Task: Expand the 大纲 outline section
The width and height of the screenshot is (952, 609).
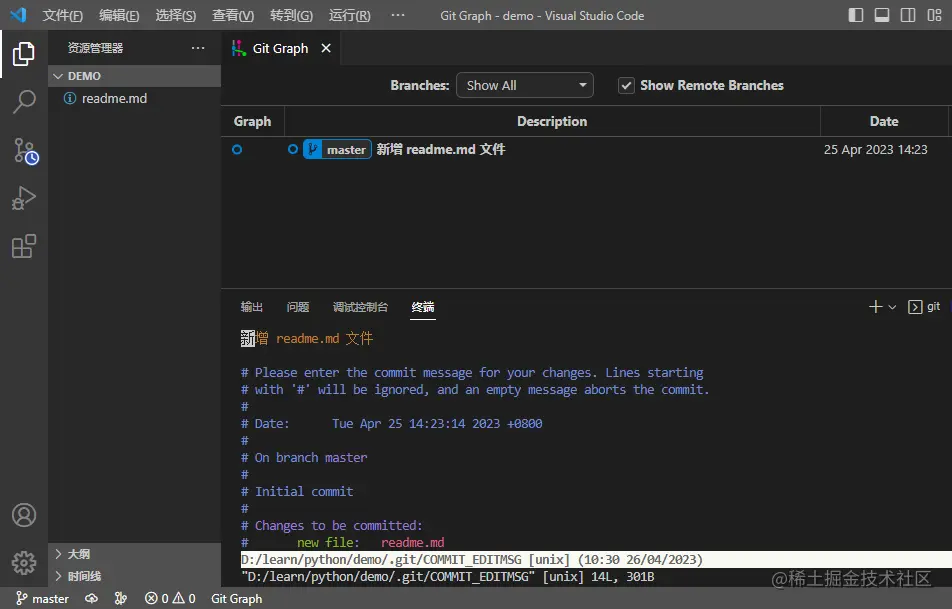Action: click(x=135, y=554)
